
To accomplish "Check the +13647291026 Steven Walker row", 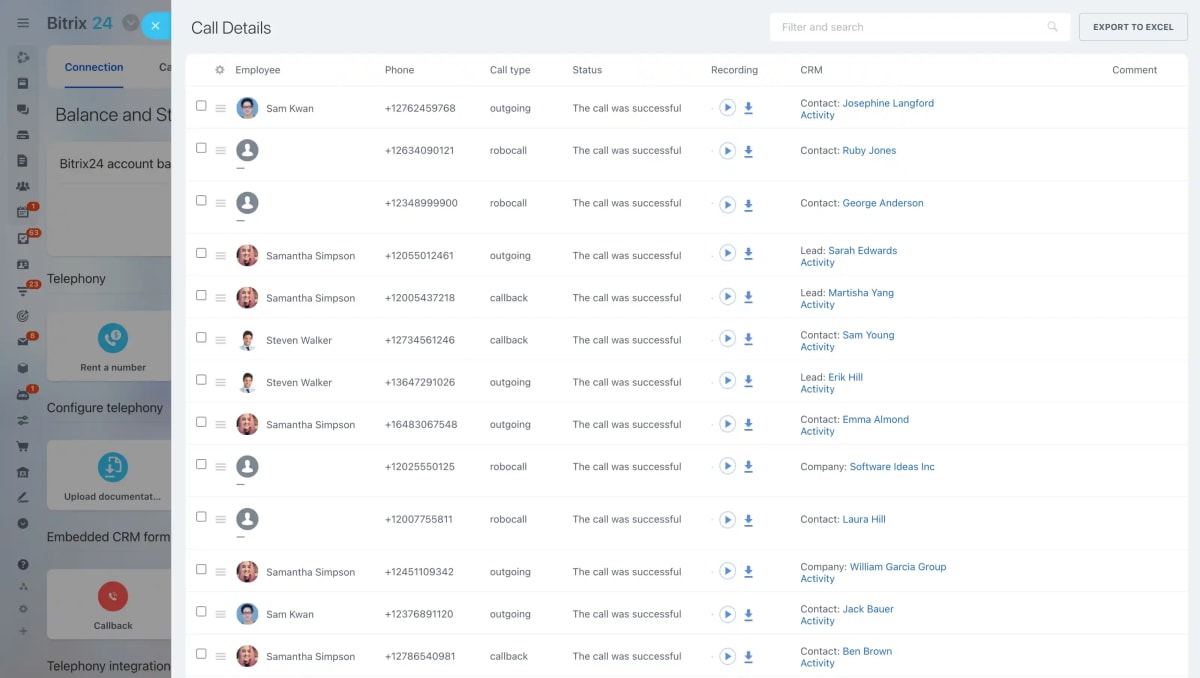I will 201,379.
